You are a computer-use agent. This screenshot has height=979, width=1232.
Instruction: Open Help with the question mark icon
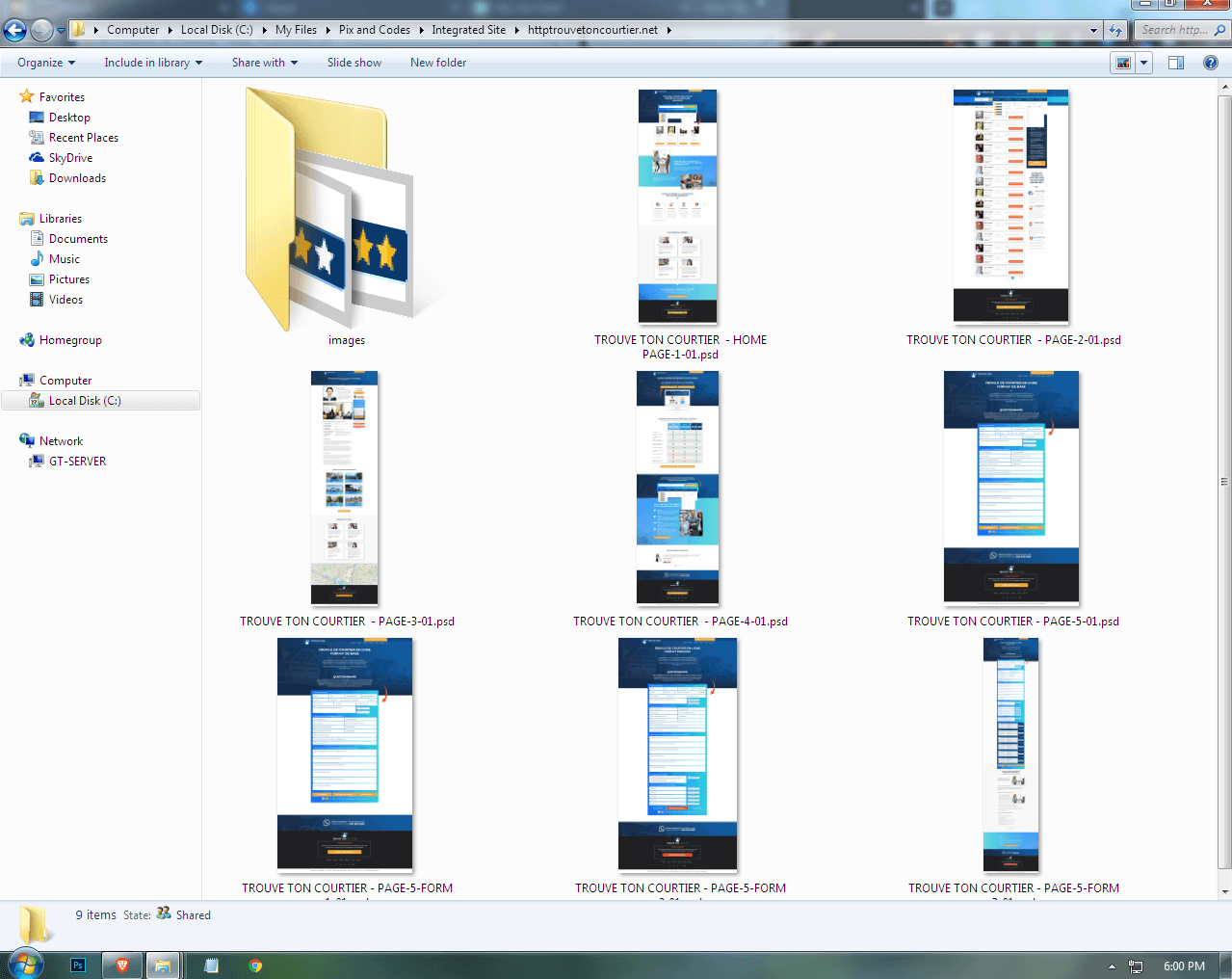click(1211, 63)
